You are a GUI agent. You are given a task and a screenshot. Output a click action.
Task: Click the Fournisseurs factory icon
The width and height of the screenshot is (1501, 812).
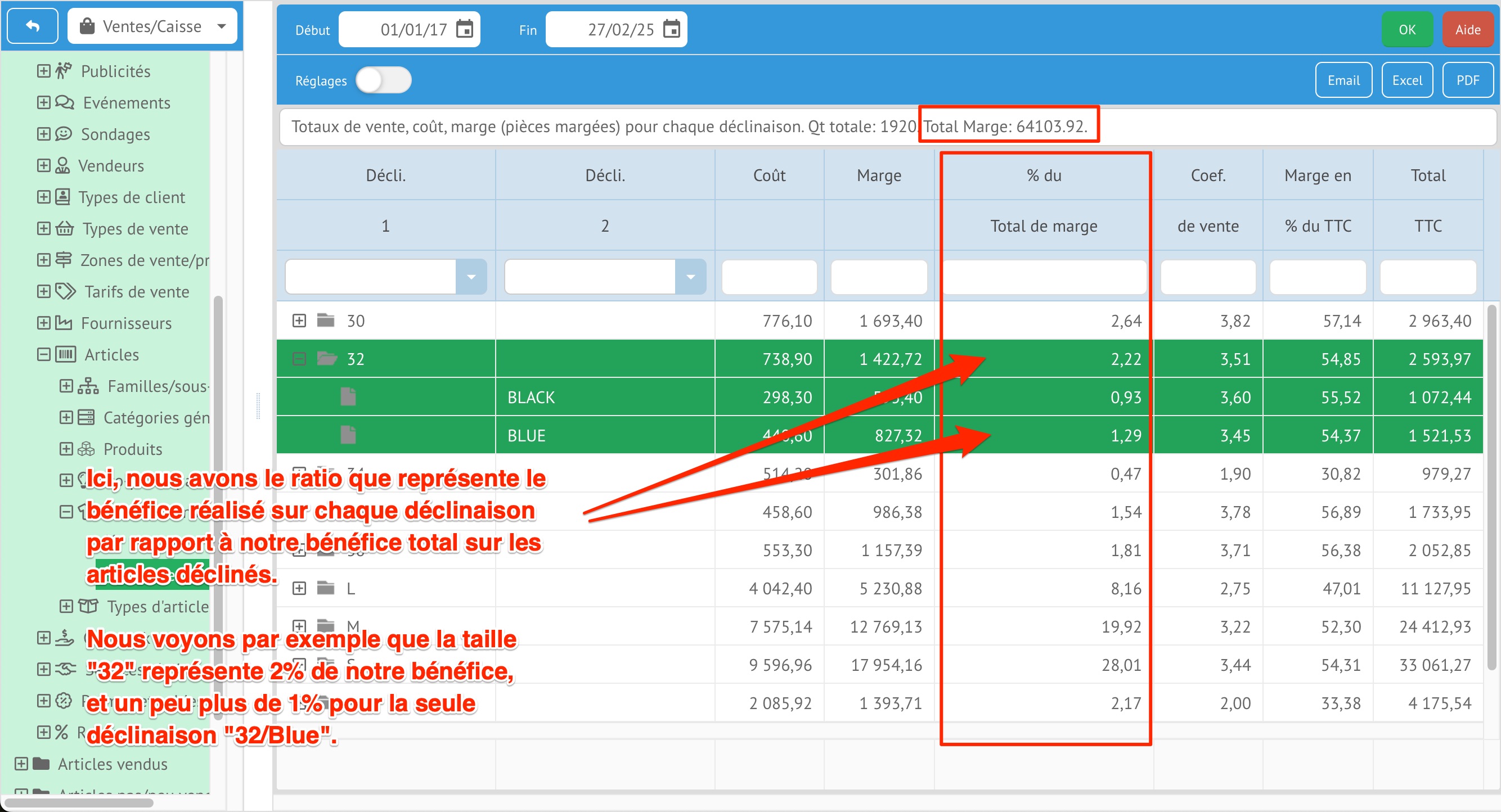64,323
